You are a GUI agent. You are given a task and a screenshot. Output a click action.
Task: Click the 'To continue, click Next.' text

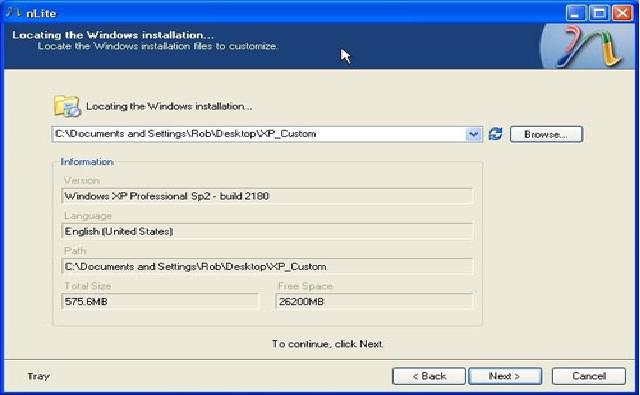[x=328, y=344]
